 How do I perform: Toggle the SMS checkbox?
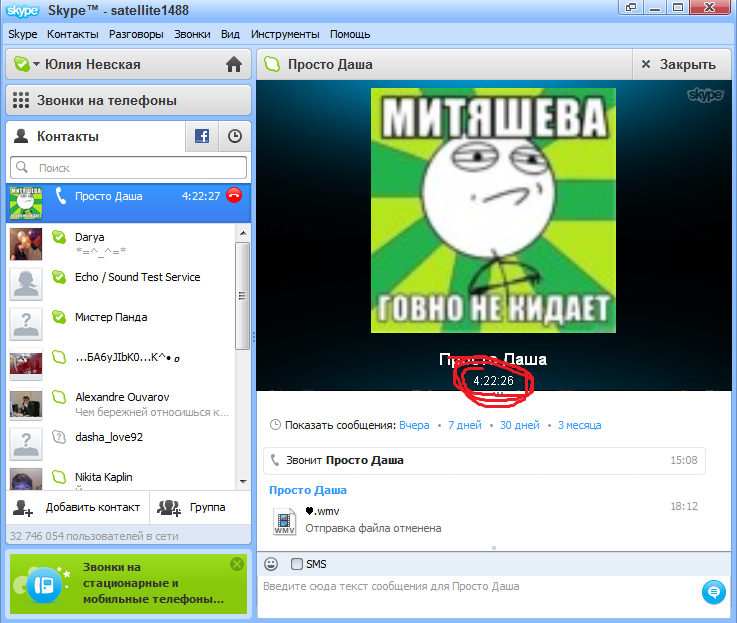[297, 564]
